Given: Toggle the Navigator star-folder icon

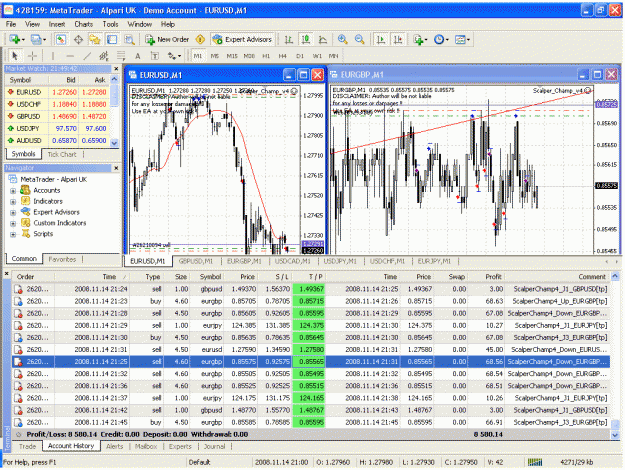Looking at the screenshot, I should coord(95,39).
